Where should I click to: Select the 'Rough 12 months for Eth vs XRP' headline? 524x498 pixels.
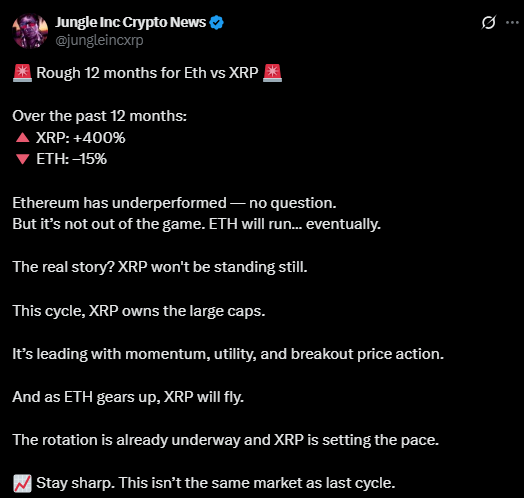pos(147,73)
